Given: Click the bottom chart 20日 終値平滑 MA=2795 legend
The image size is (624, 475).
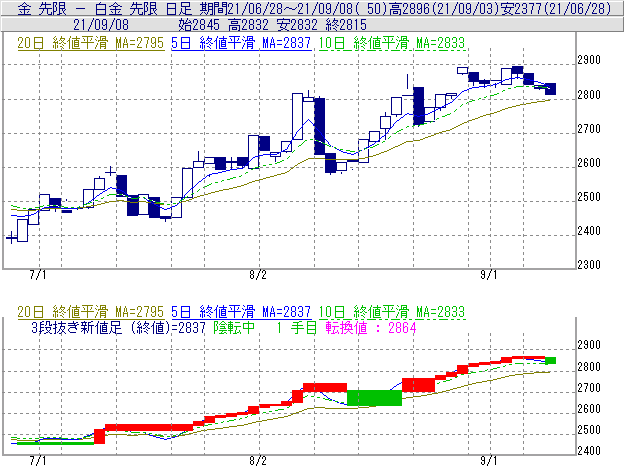Looking at the screenshot, I should coord(90,311).
